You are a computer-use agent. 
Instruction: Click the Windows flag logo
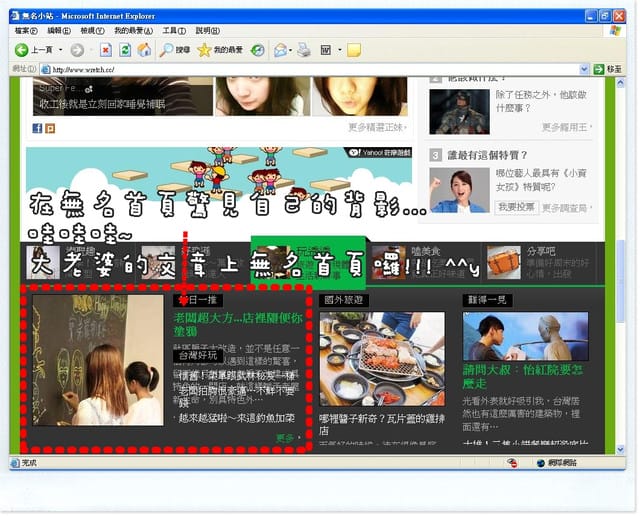click(615, 31)
